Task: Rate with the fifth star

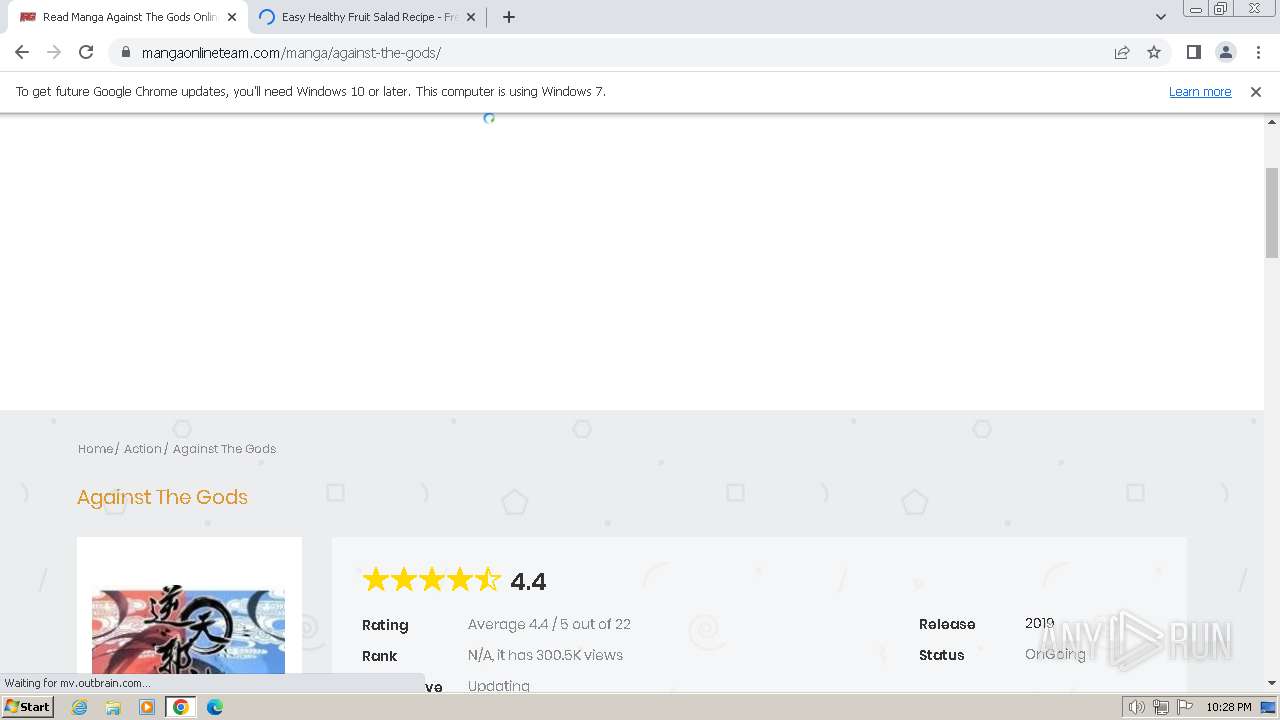Action: (x=487, y=579)
